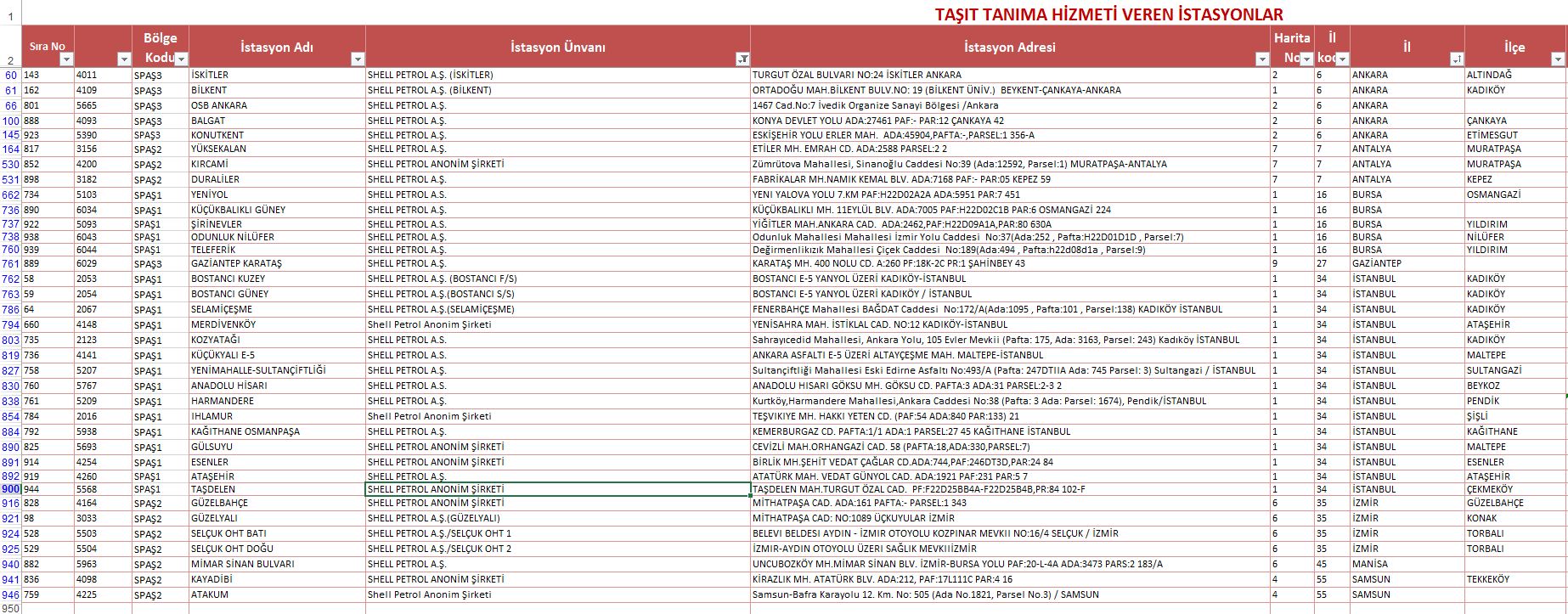The image size is (1568, 614).
Task: Select the ODUNLUK NİLÜFER cell
Action: [x=277, y=237]
